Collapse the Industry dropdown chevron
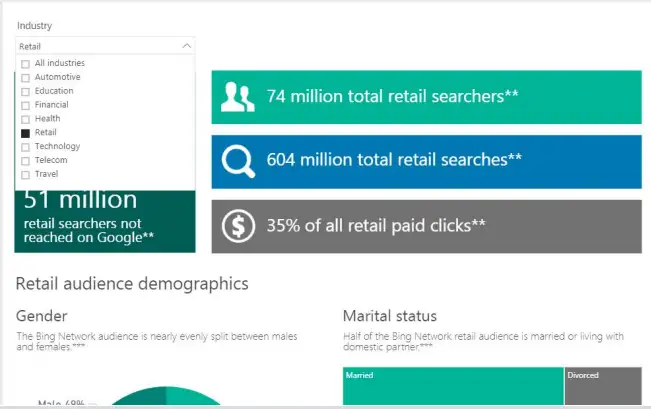 pyautogui.click(x=187, y=46)
